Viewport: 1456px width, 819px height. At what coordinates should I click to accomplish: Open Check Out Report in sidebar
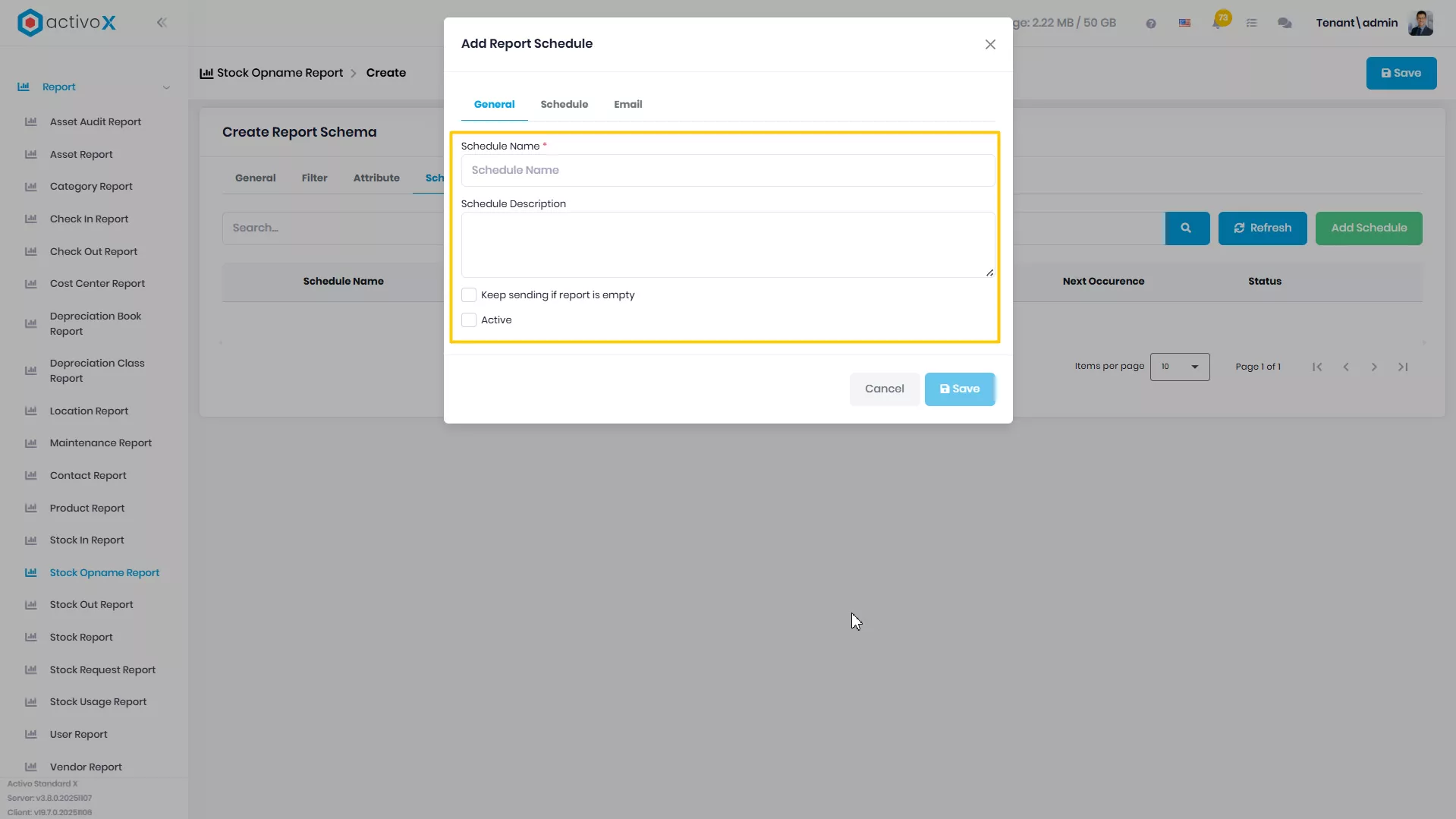(x=93, y=251)
